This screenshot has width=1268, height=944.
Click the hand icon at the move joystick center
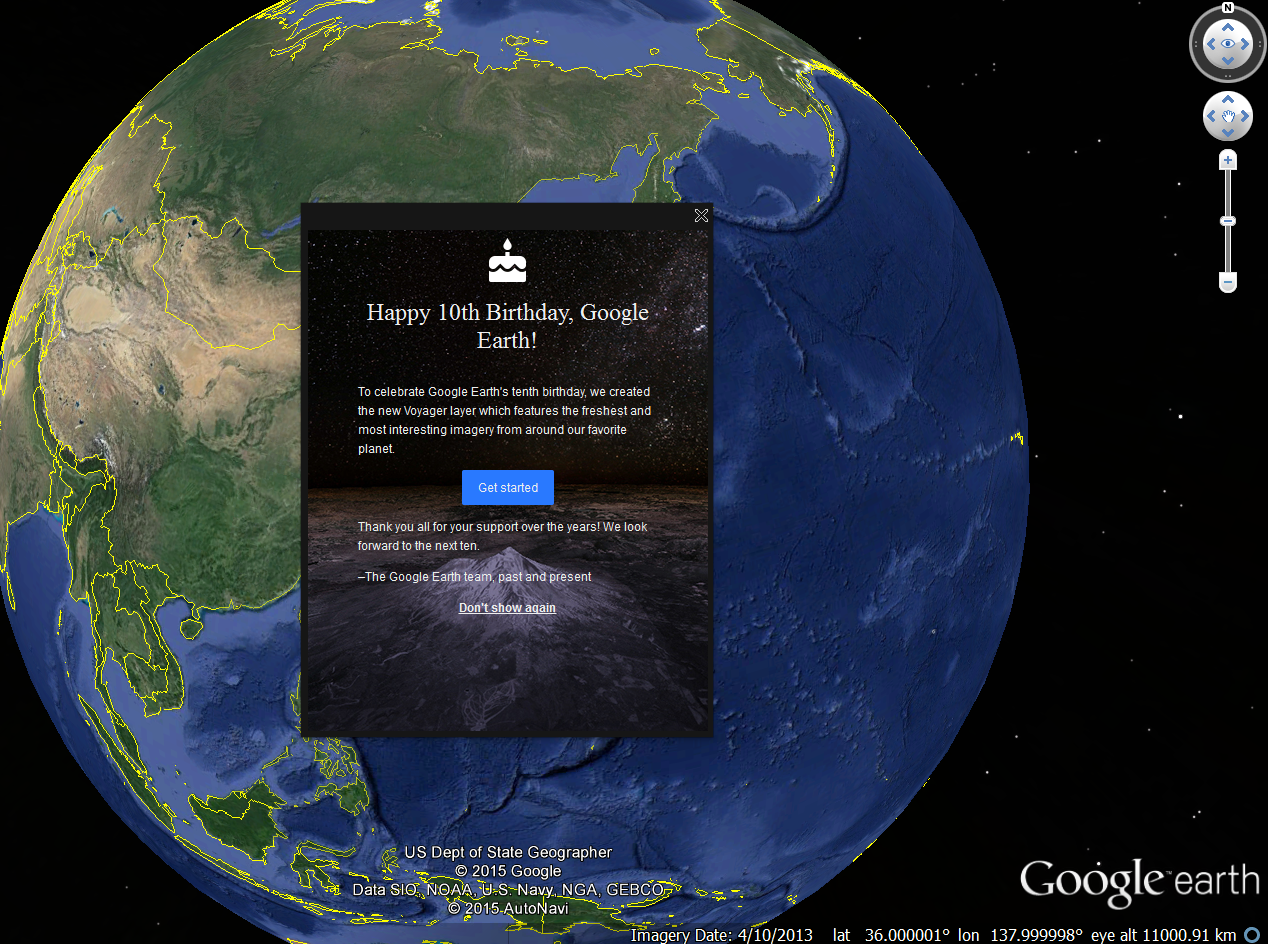click(1228, 117)
